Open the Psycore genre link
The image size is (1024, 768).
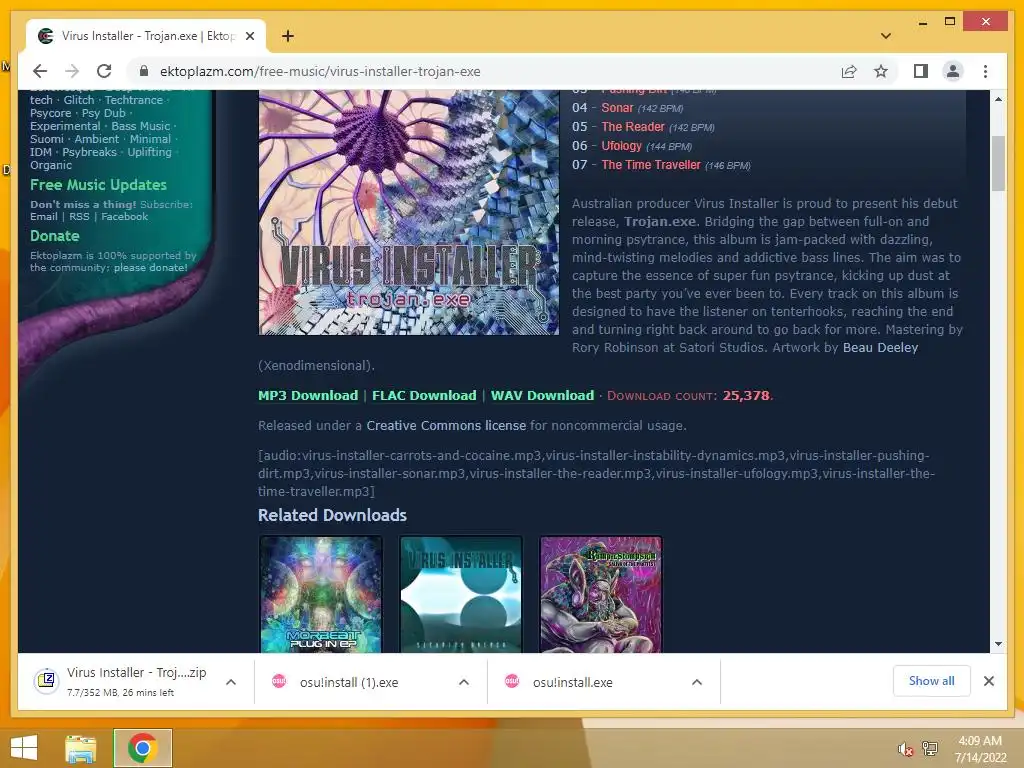coord(50,113)
